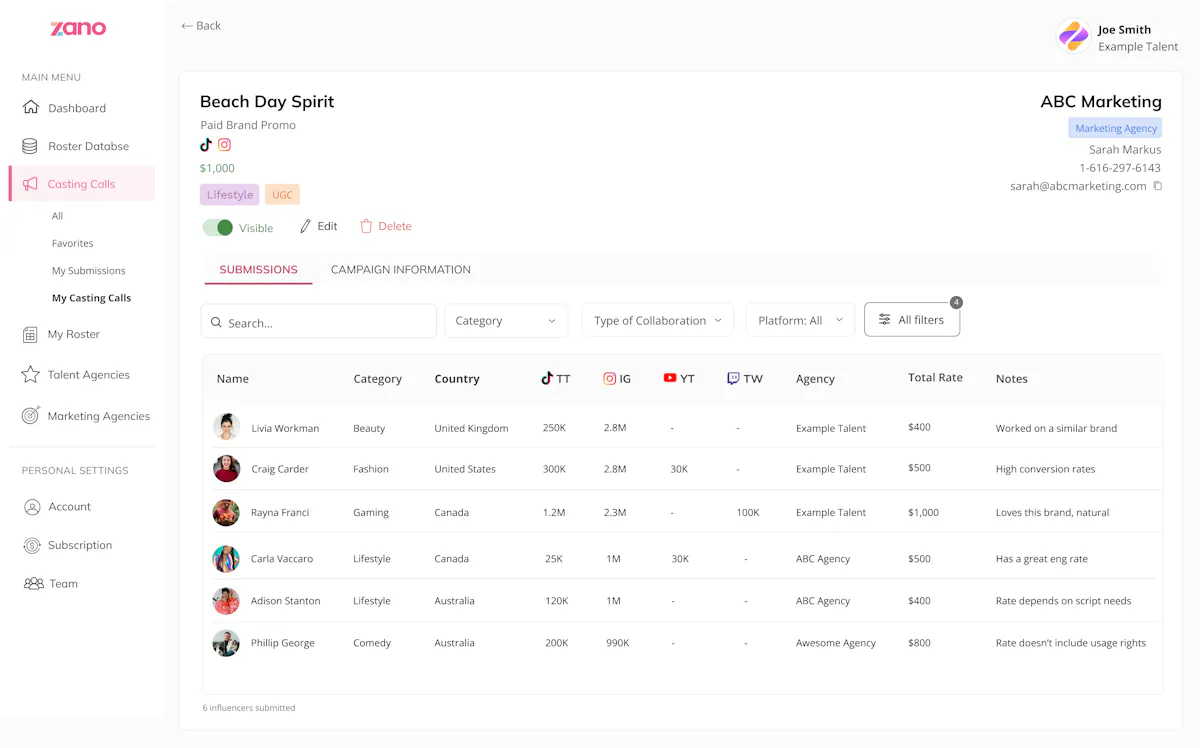Open Dashboard via its house icon
1200x748 pixels.
click(31, 108)
